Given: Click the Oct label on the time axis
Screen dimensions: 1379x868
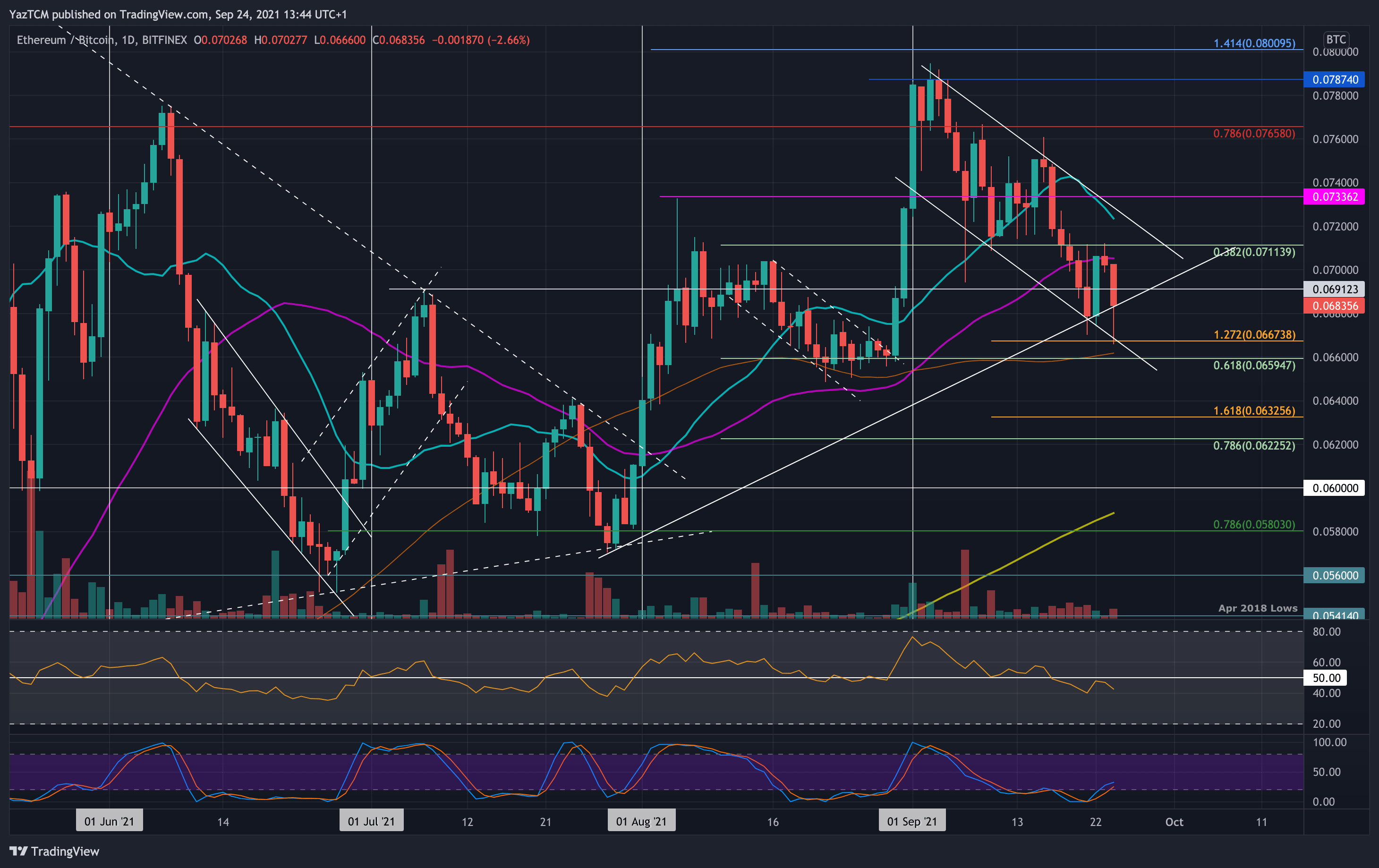Looking at the screenshot, I should pyautogui.click(x=1174, y=821).
